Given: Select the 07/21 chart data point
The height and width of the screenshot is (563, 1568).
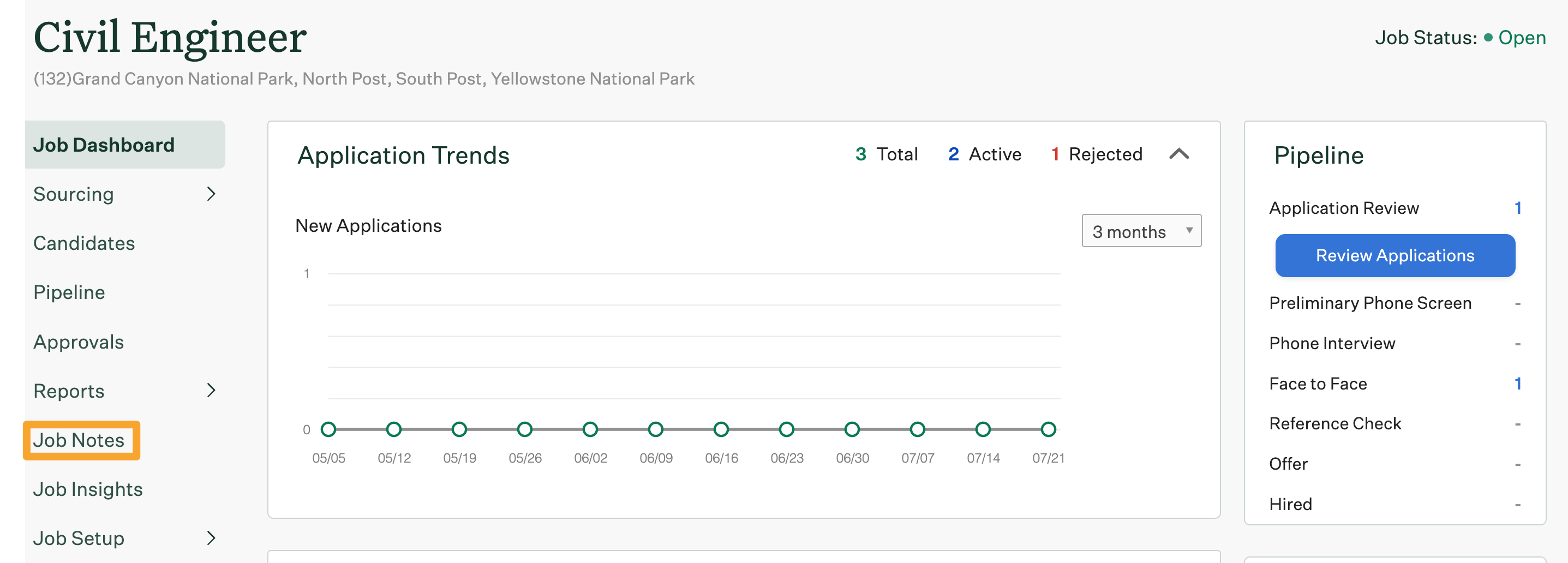Looking at the screenshot, I should [x=1048, y=430].
